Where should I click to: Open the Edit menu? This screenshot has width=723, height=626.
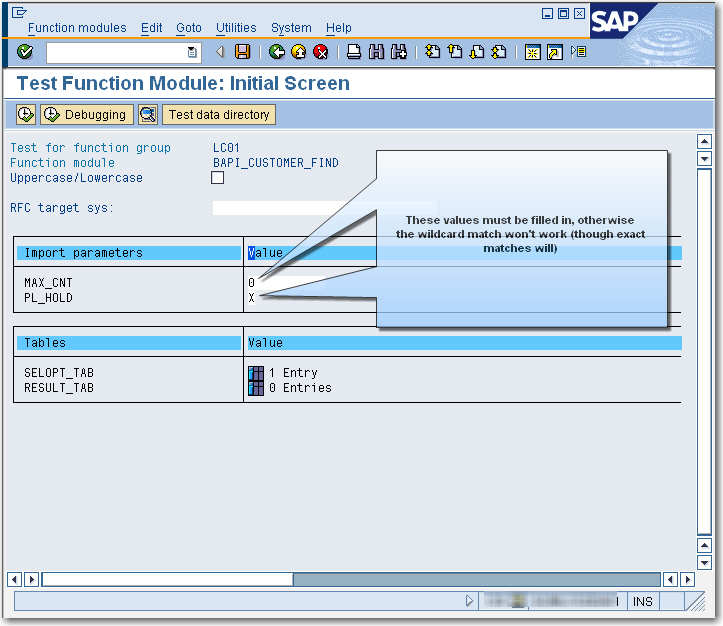(x=152, y=28)
